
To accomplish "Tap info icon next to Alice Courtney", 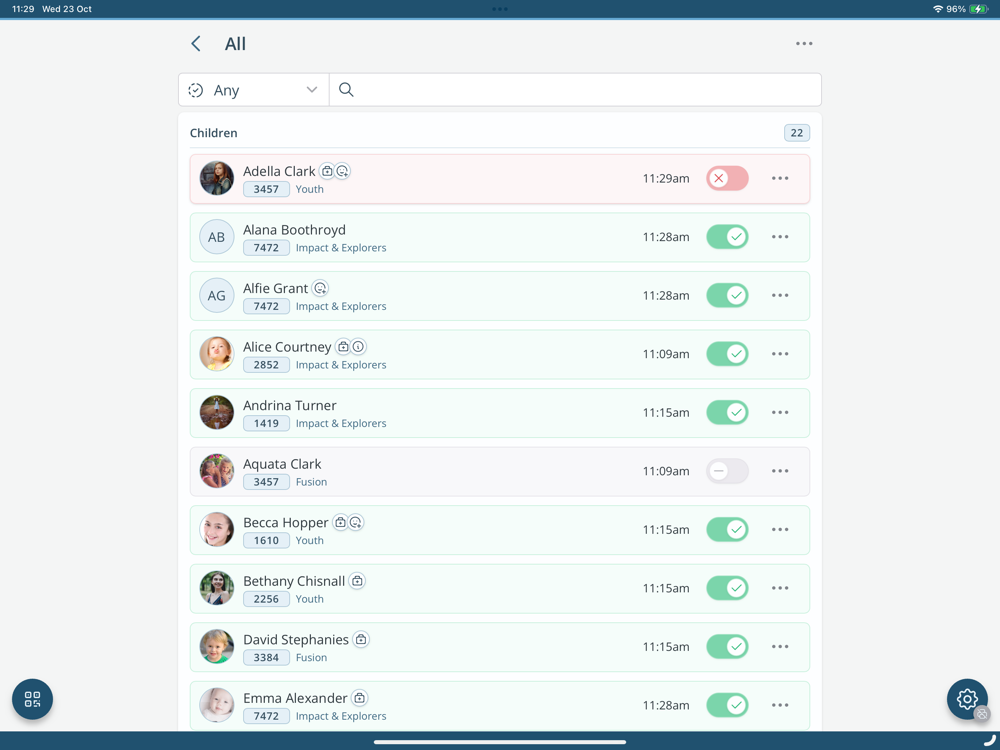I will click(x=359, y=347).
